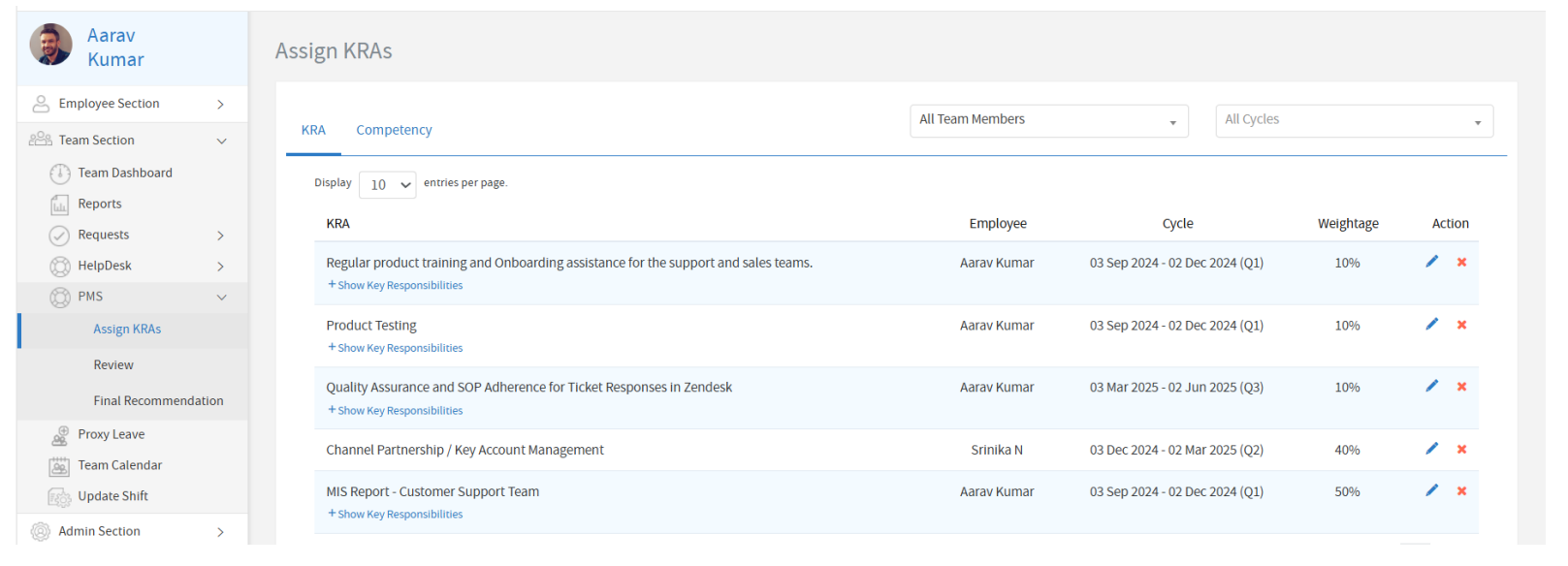Open the Final Recommendation page
This screenshot has width=1568, height=566.
point(158,401)
